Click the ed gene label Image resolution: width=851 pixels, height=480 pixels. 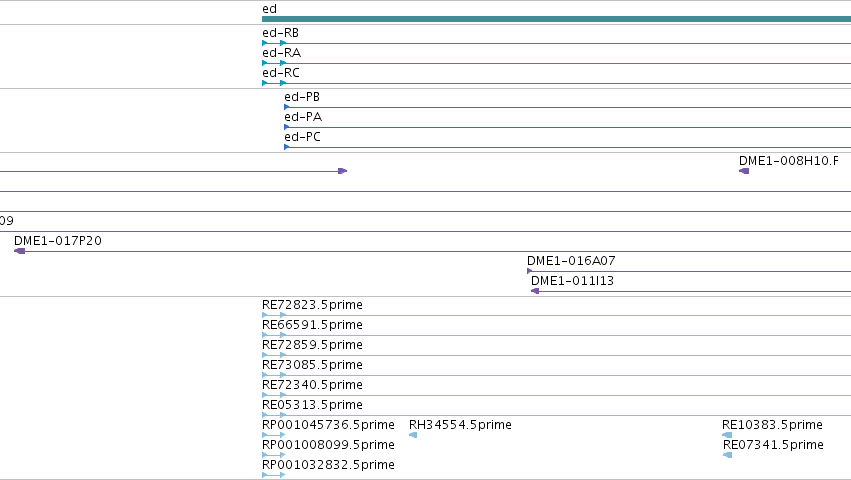[x=269, y=9]
